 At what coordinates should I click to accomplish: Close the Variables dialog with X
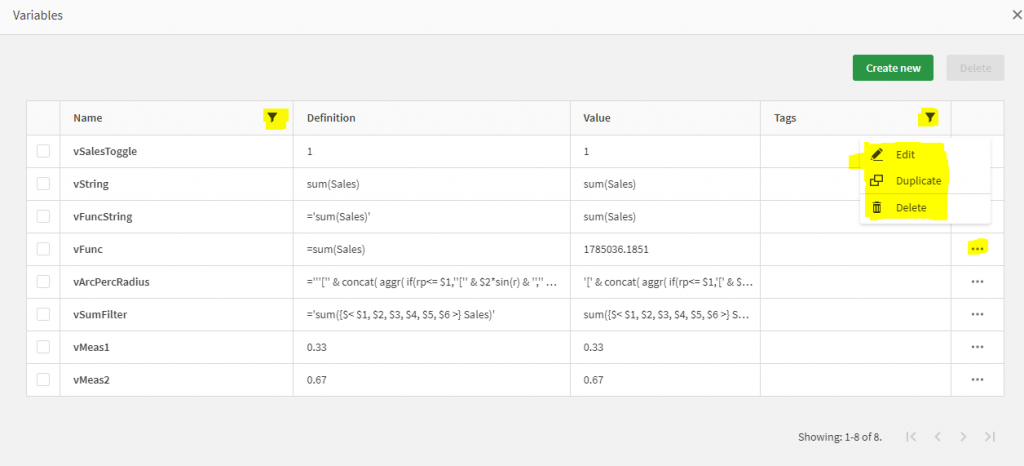click(1016, 16)
